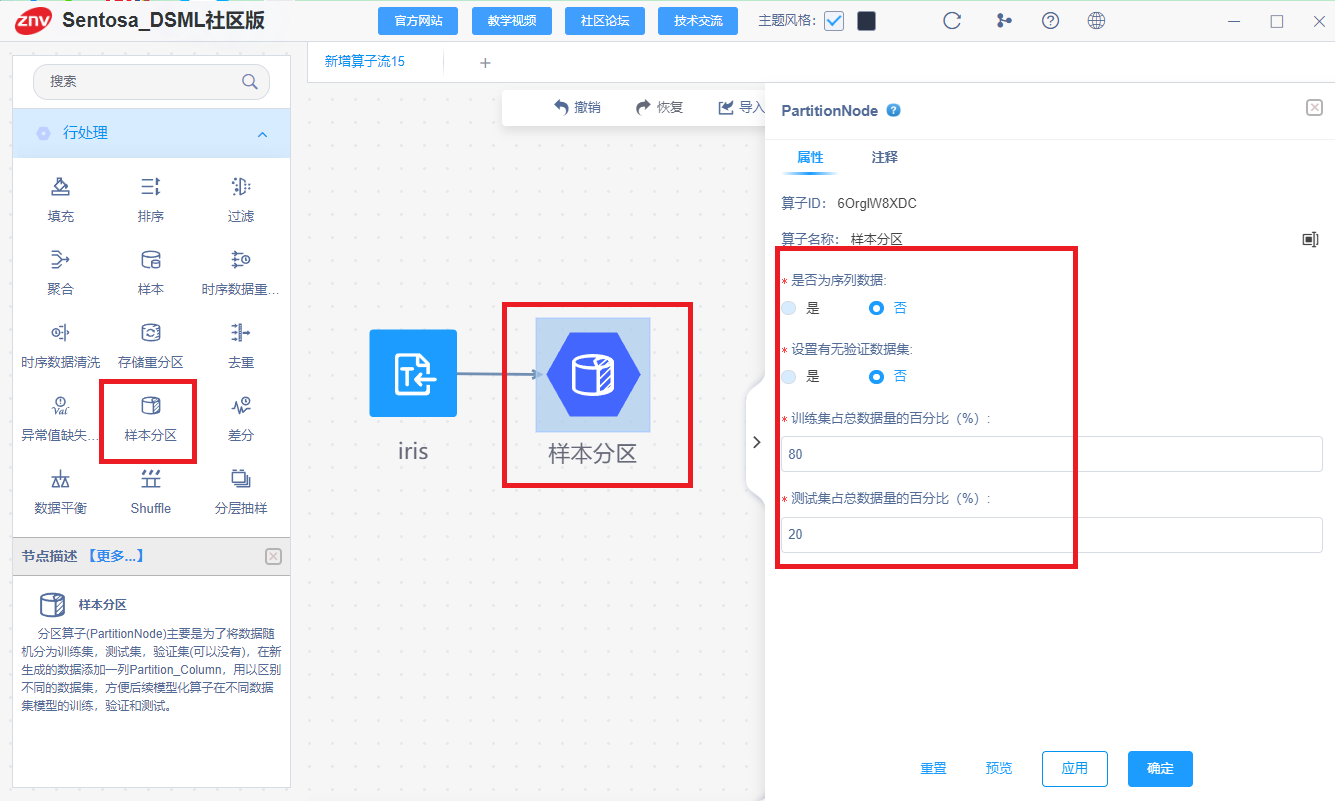Screen dimensions: 1335x801
Task: Select the 去重 (deduplicate) operator icon
Action: 240,333
